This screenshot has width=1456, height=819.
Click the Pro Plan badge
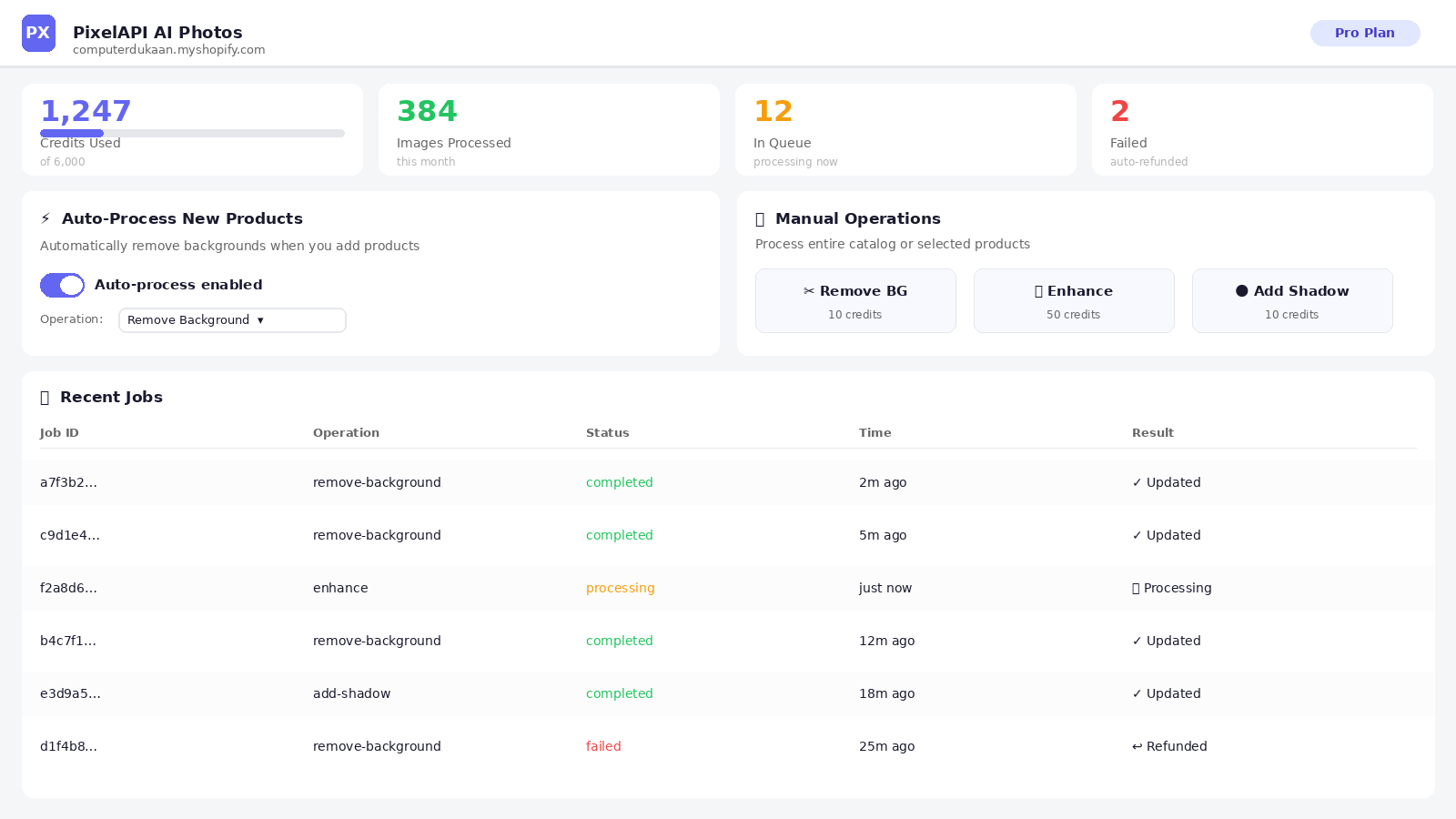[x=1365, y=33]
